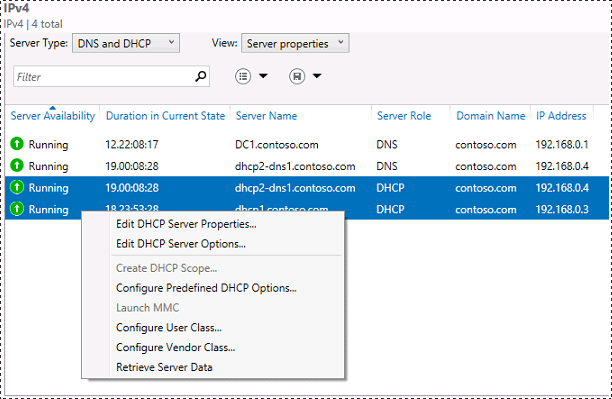612x399 pixels.
Task: Click green running status icon for DC1.contoso.com
Action: (x=17, y=144)
